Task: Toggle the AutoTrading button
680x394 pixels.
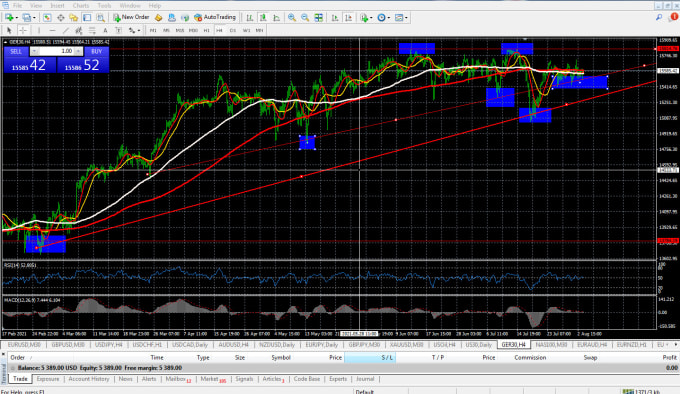Action: click(215, 17)
